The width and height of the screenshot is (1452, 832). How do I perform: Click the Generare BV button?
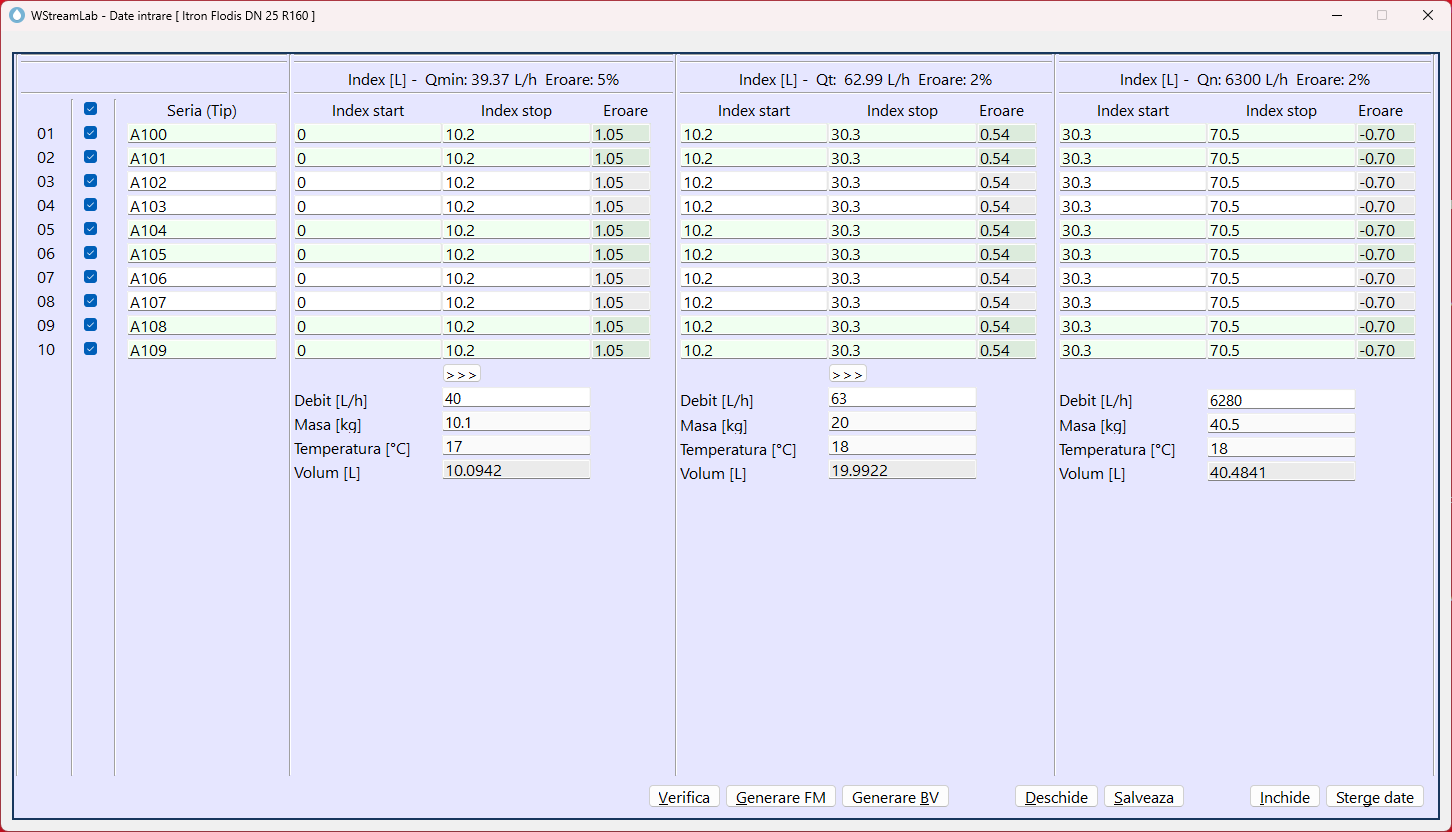pyautogui.click(x=895, y=797)
